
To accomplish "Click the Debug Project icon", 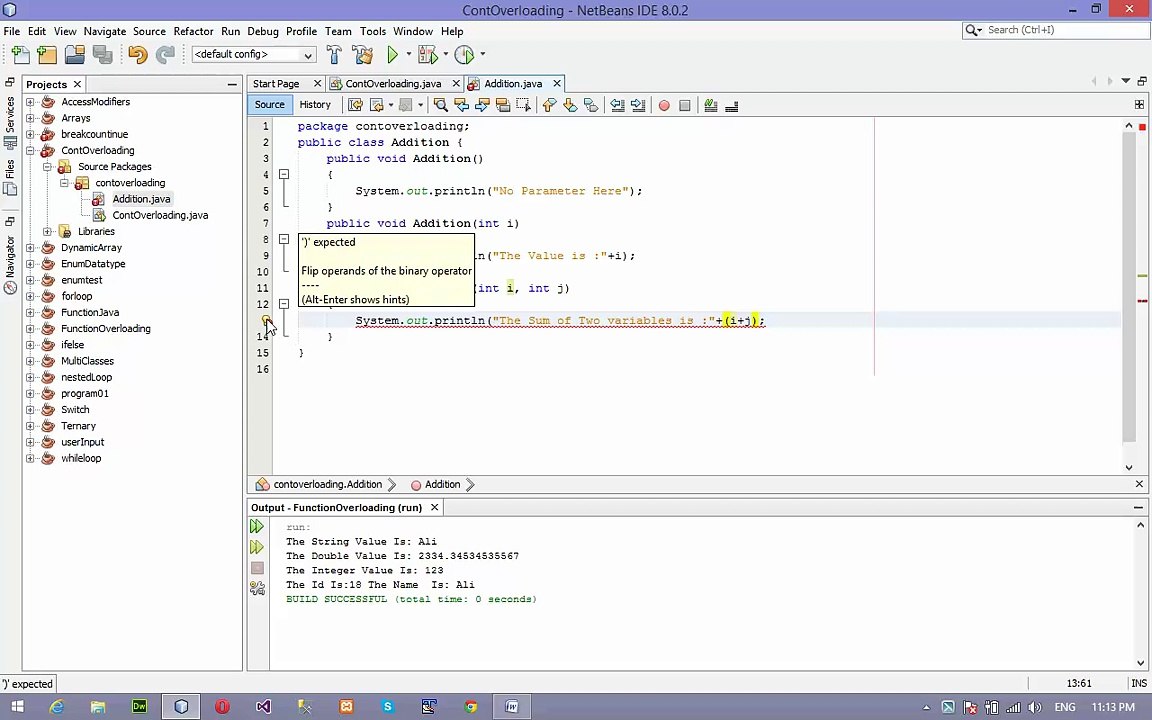I will (428, 54).
